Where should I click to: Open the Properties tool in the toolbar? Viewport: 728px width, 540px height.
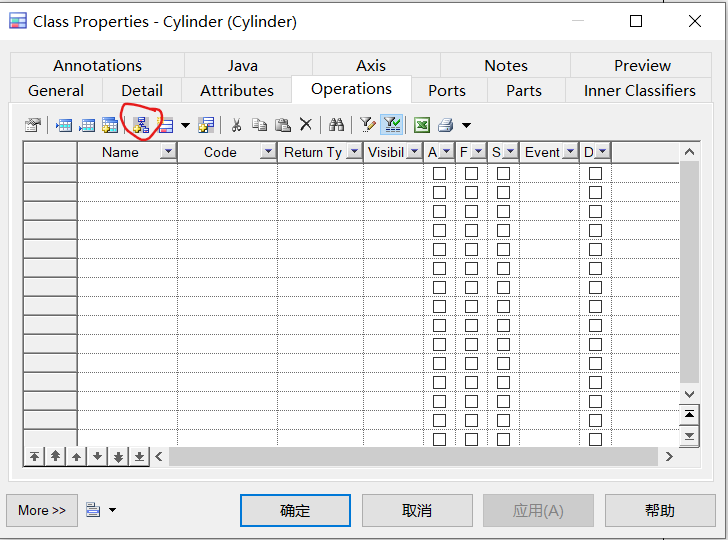[33, 125]
